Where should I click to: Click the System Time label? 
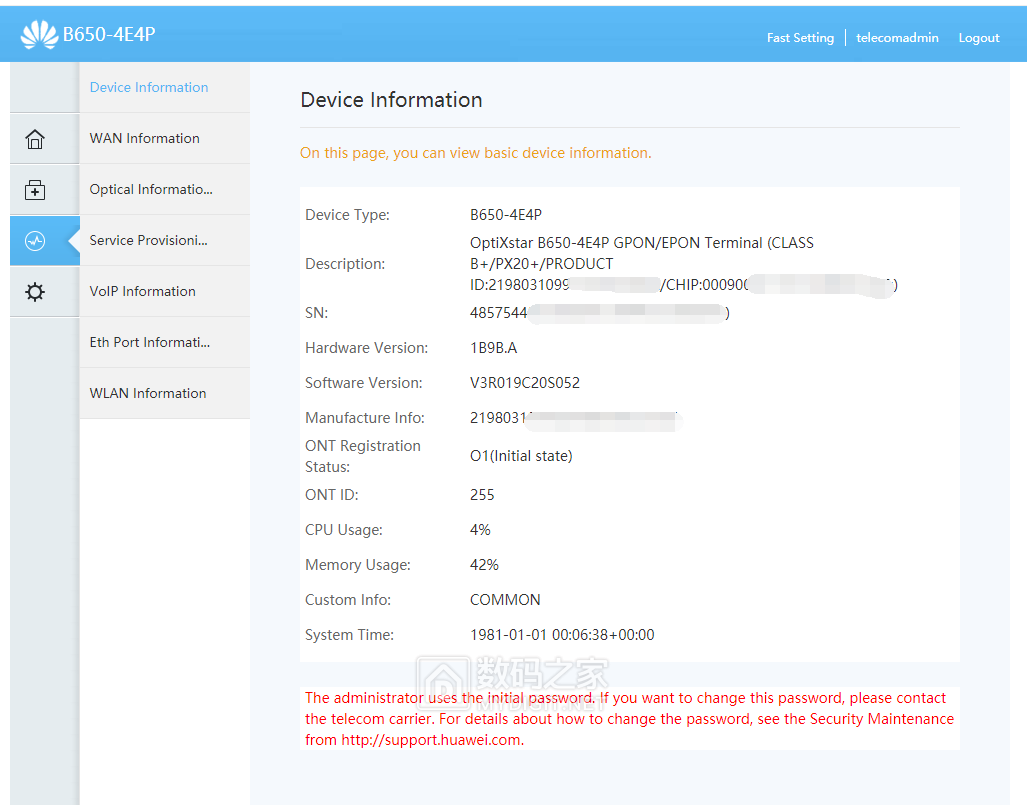coord(349,635)
